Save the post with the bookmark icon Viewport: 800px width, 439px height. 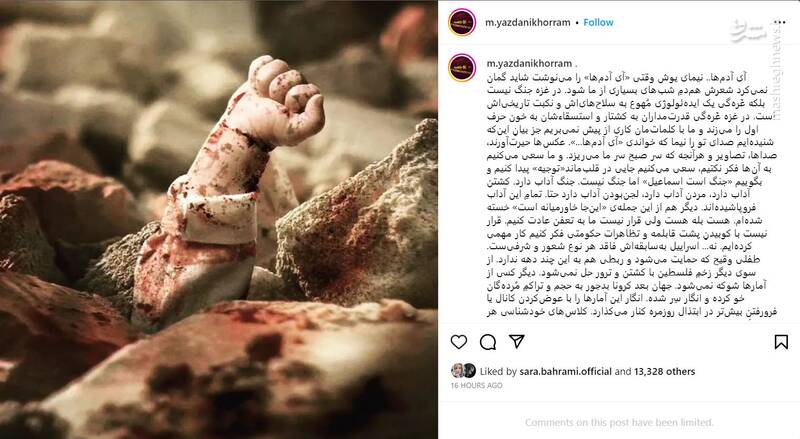[x=781, y=342]
